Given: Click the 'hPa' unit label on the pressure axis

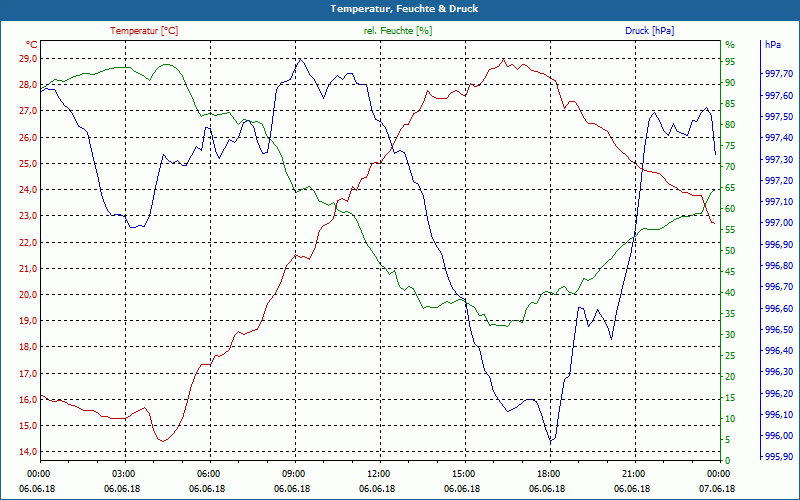Looking at the screenshot, I should click(773, 45).
